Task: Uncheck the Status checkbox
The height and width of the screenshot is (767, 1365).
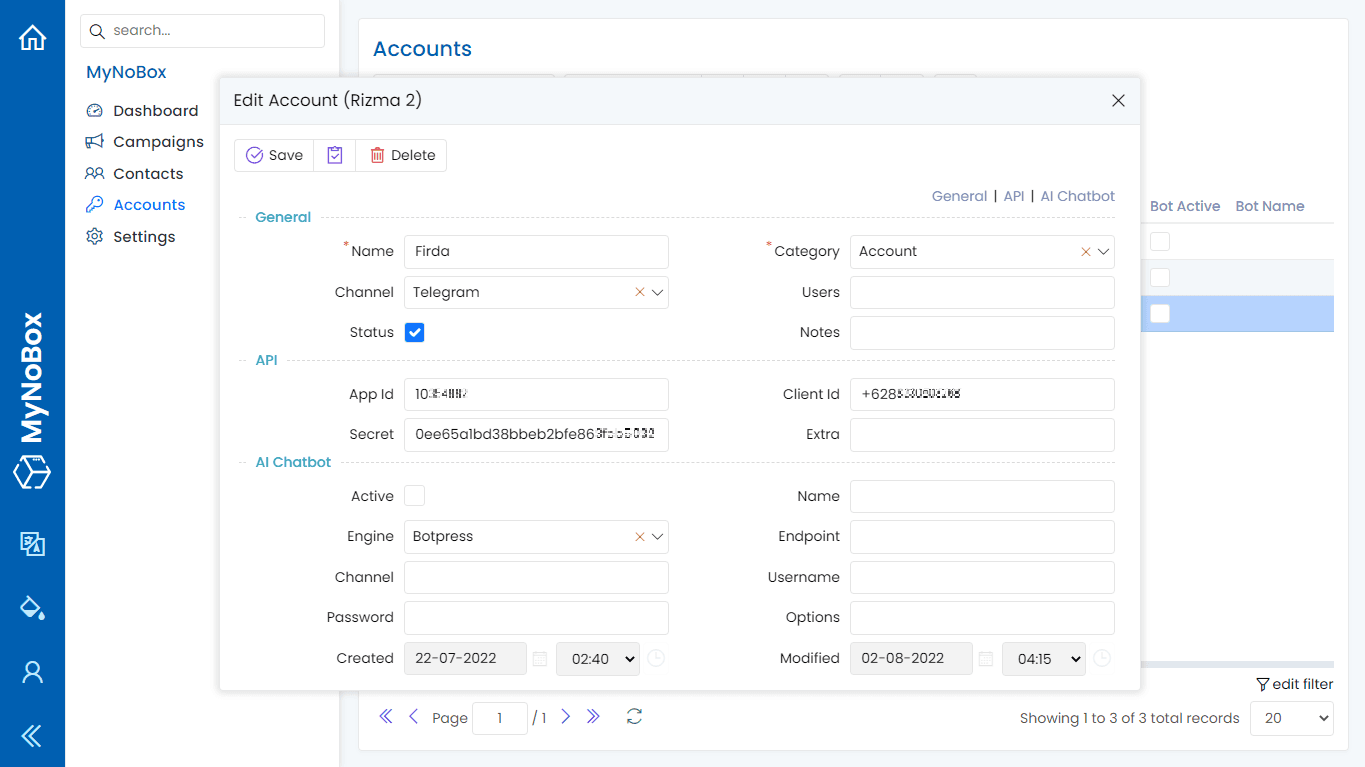Action: click(x=414, y=332)
